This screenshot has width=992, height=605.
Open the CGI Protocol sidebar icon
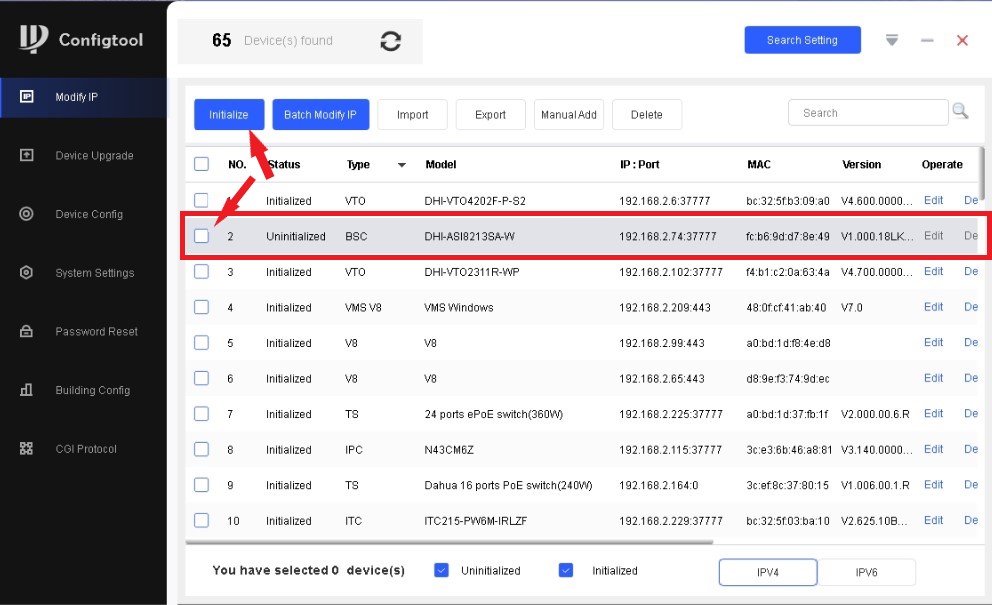27,449
